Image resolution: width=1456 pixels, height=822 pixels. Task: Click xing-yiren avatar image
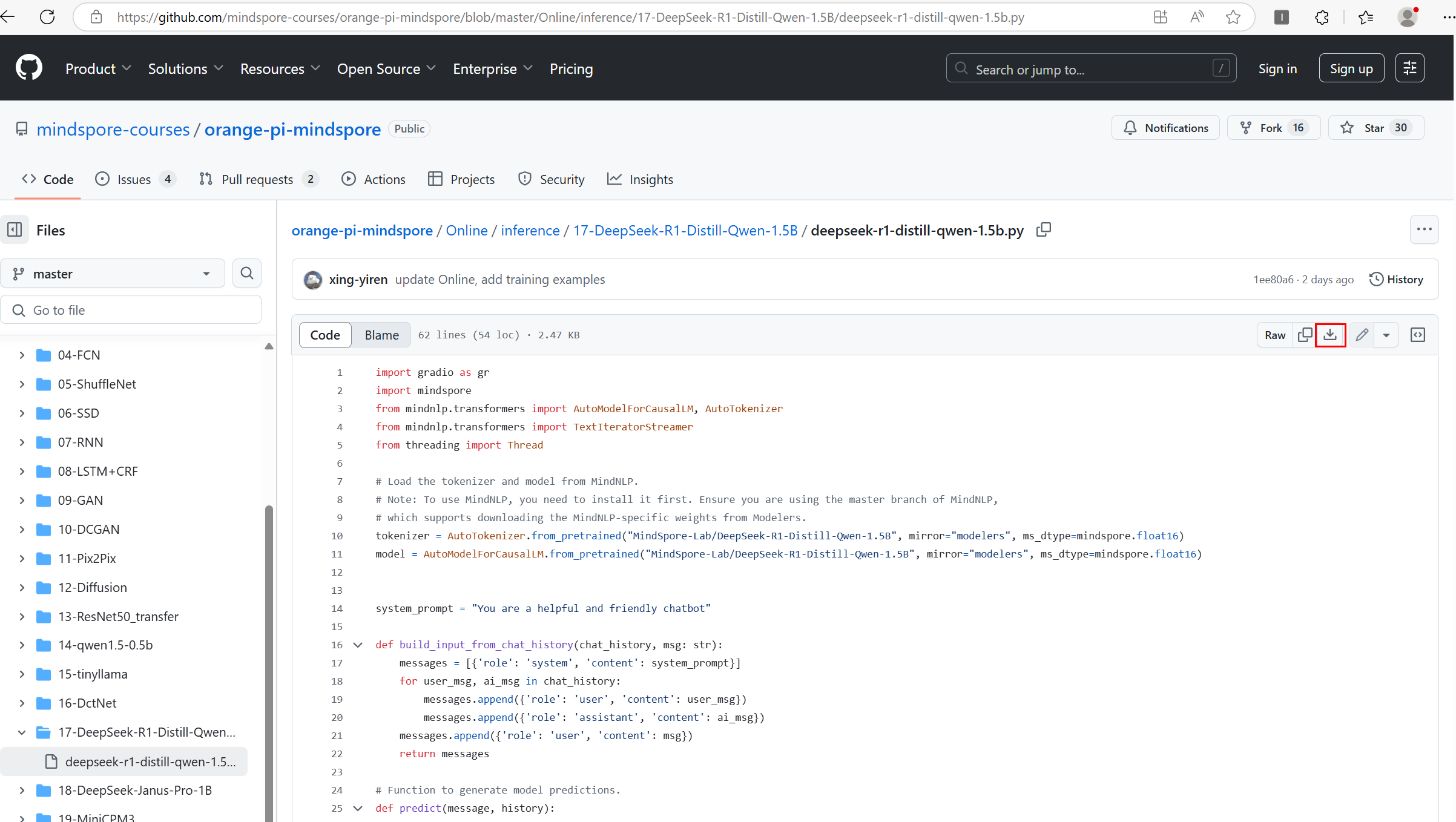pos(313,280)
